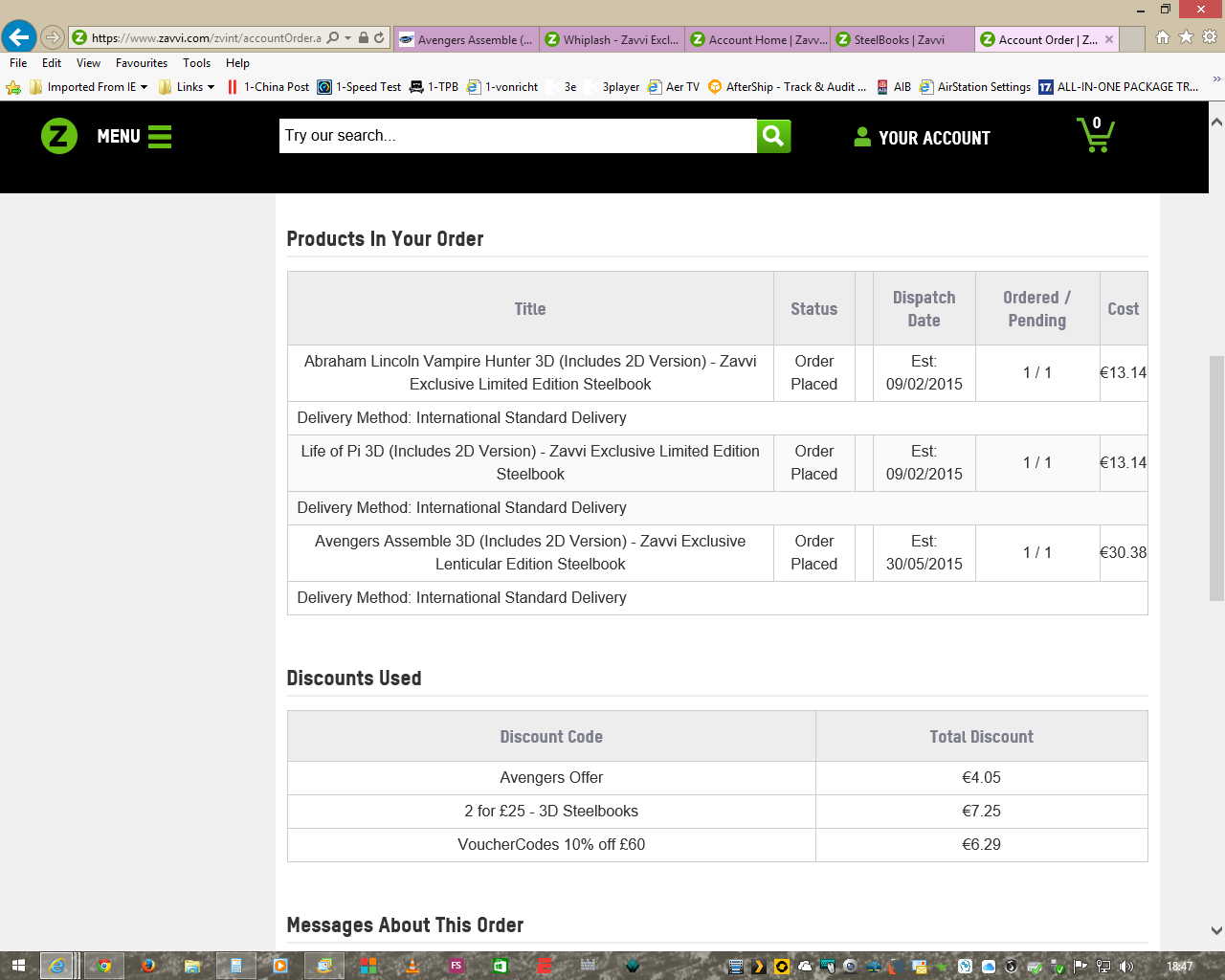Open the Tools menu
This screenshot has height=980, width=1225.
pos(196,63)
